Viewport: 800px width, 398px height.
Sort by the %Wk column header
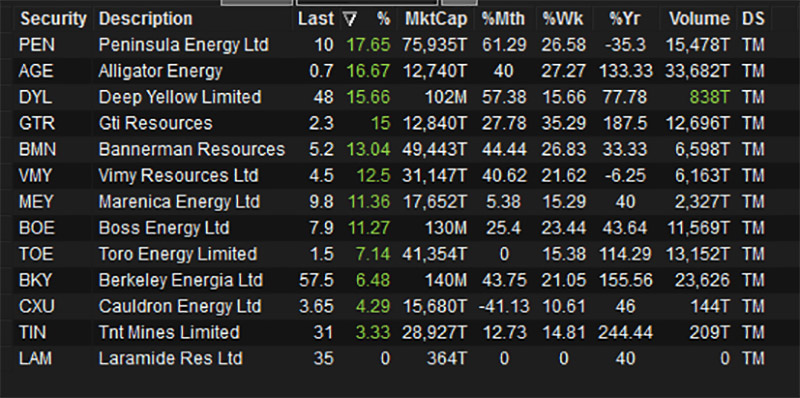pyautogui.click(x=562, y=19)
